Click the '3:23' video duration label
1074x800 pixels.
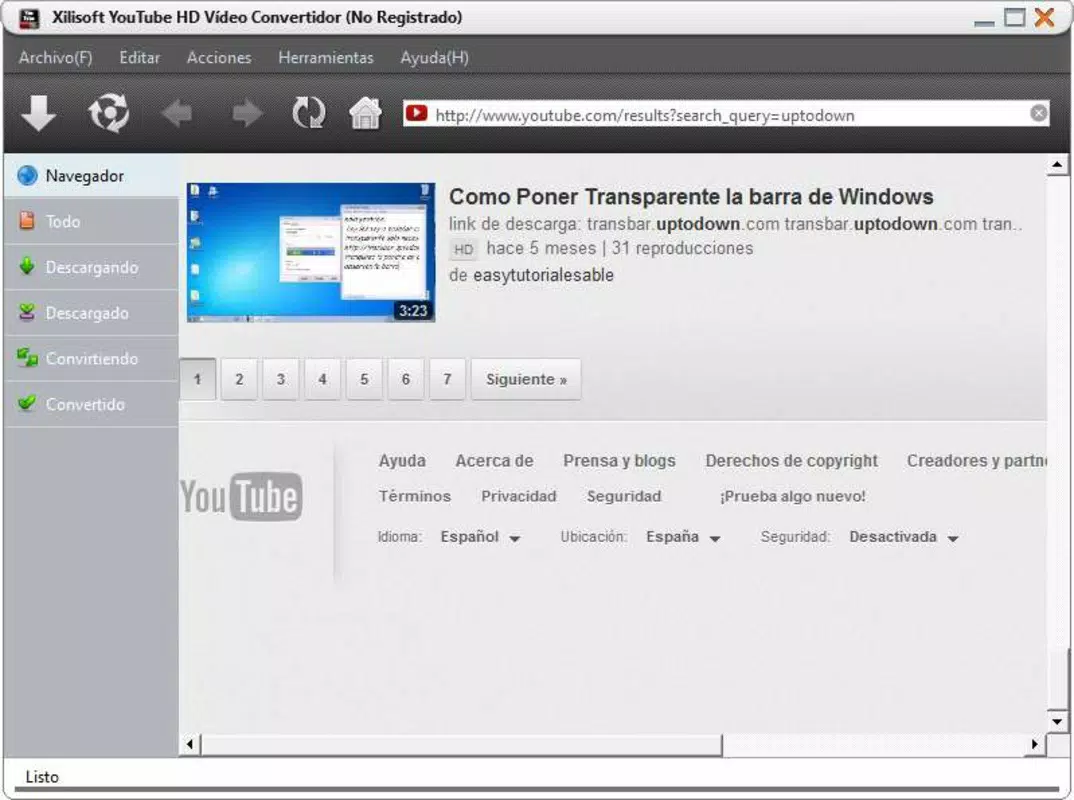(413, 311)
